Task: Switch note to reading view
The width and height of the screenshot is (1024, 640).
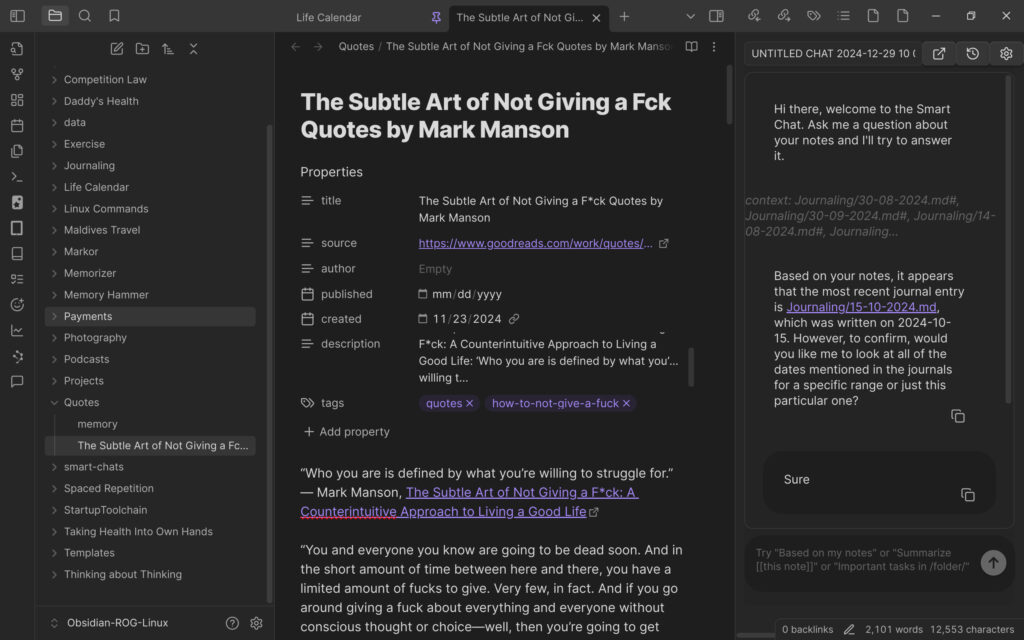Action: coord(691,47)
